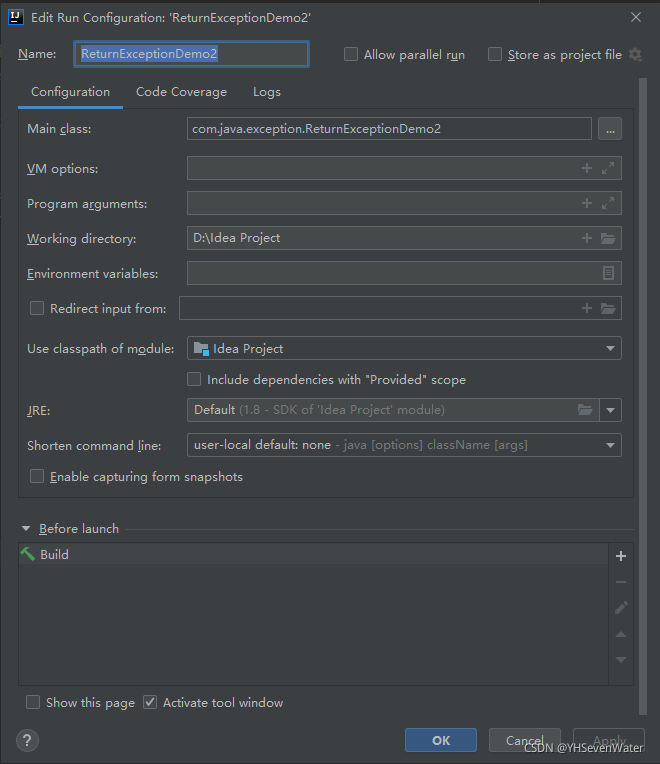660x764 pixels.
Task: Browse folder for Working directory
Action: tap(608, 238)
